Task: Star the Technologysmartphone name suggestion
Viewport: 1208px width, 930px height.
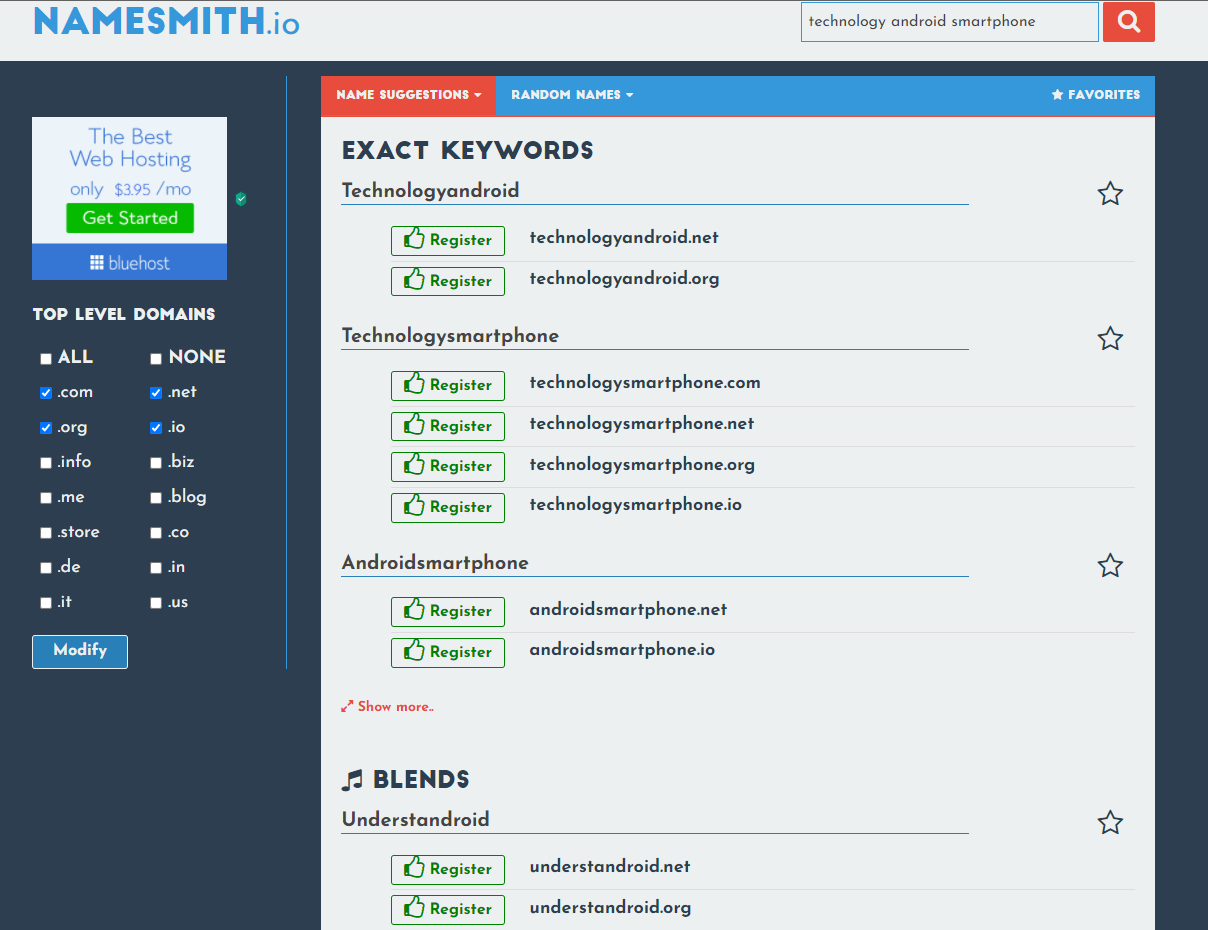Action: point(1110,339)
